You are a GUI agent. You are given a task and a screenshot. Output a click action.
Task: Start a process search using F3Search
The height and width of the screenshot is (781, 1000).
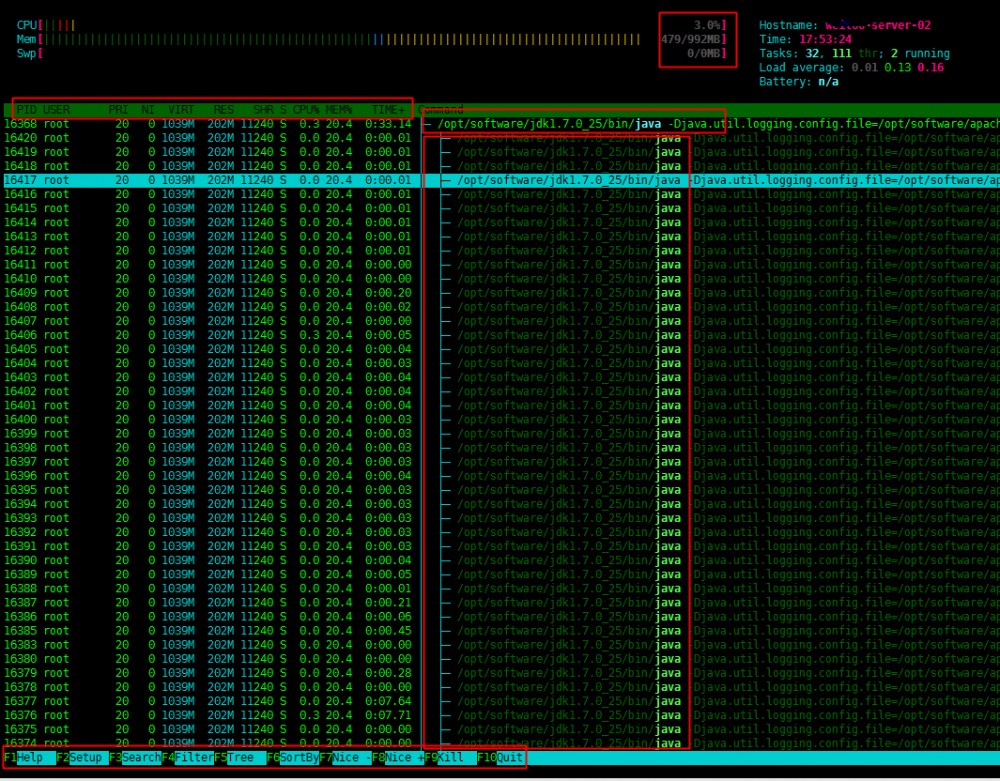click(x=134, y=758)
